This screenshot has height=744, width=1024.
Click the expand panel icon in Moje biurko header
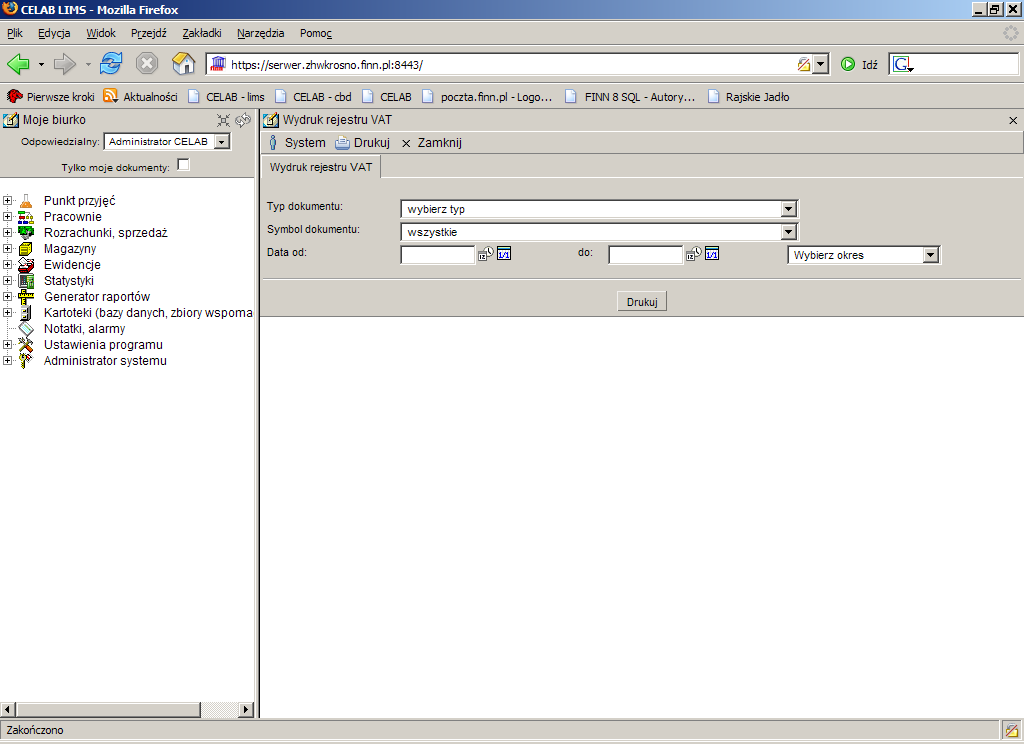point(223,120)
